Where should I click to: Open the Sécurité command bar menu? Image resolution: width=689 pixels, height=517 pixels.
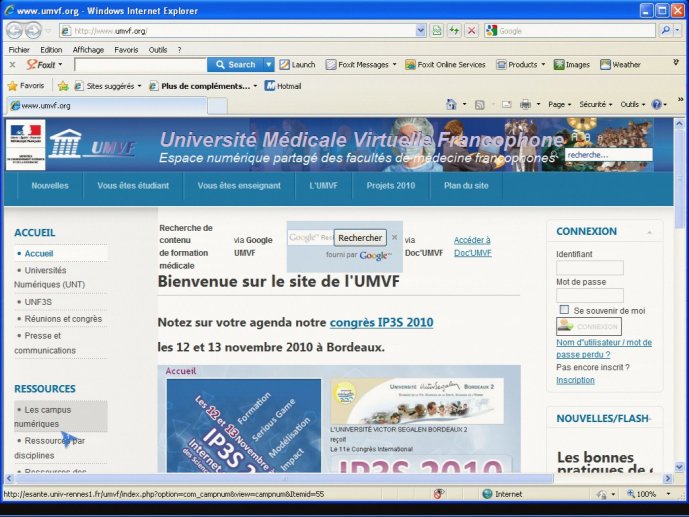(595, 105)
